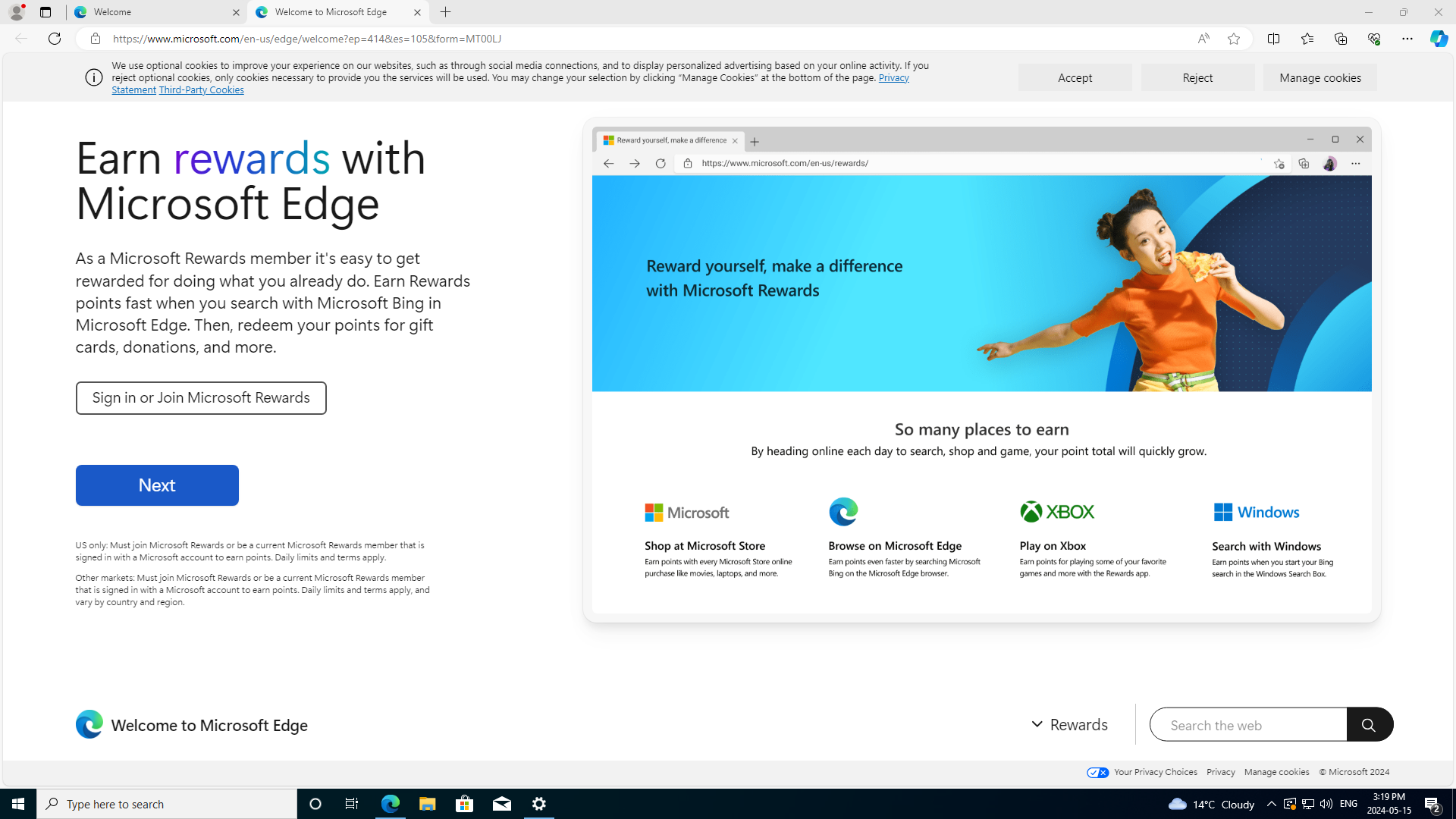Open the Tab actions menu
The height and width of the screenshot is (819, 1456).
coord(45,12)
